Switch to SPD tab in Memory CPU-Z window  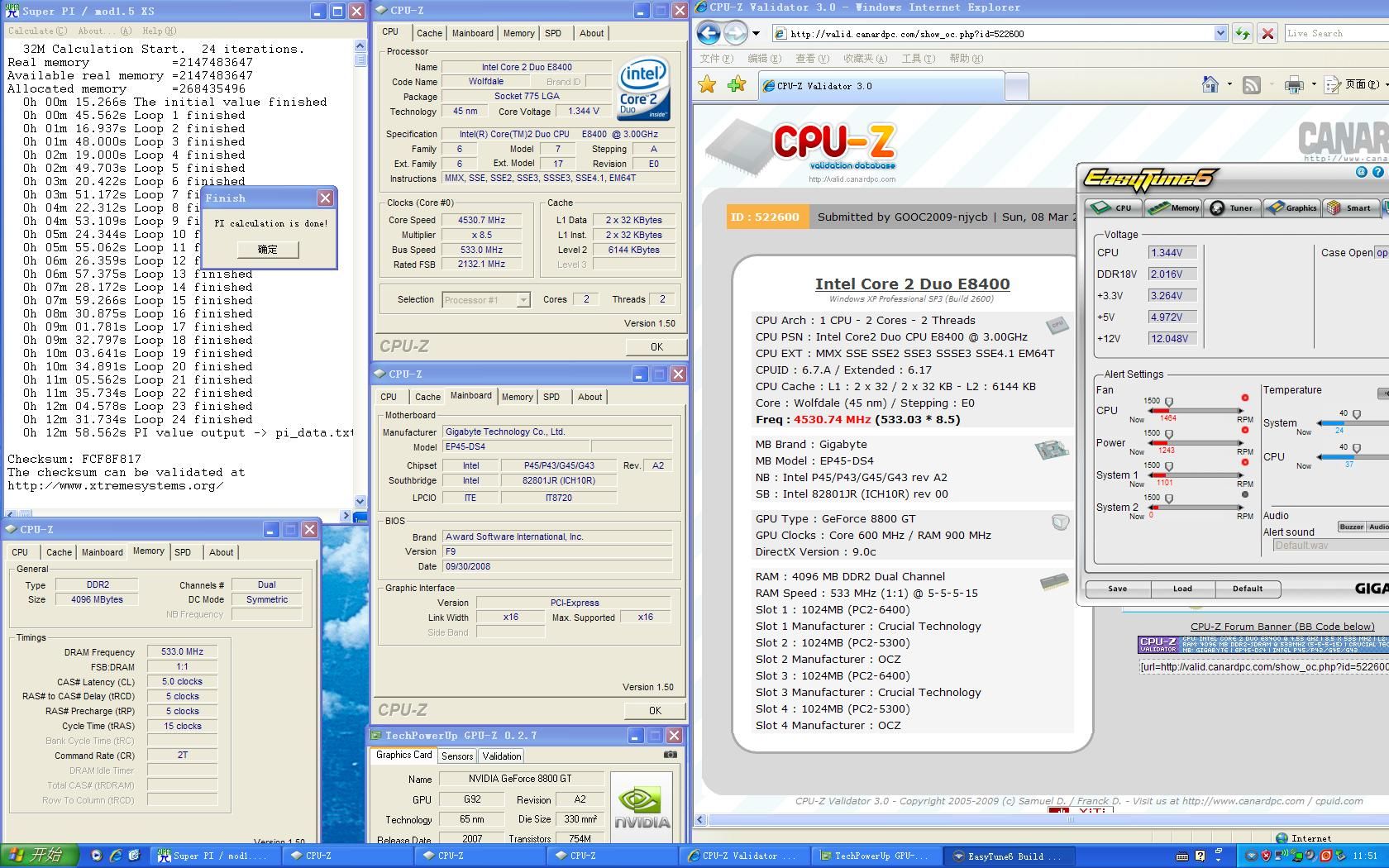[183, 552]
